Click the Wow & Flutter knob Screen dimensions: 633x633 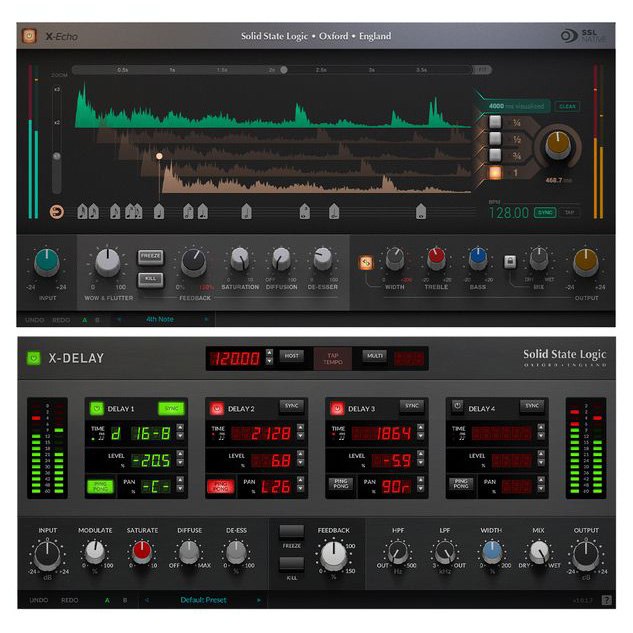[x=107, y=262]
